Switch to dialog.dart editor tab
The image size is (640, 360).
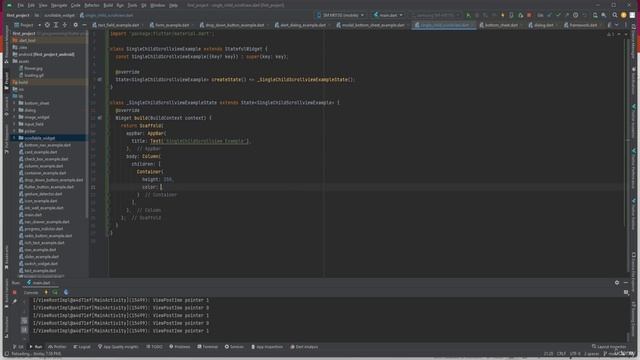click(542, 25)
